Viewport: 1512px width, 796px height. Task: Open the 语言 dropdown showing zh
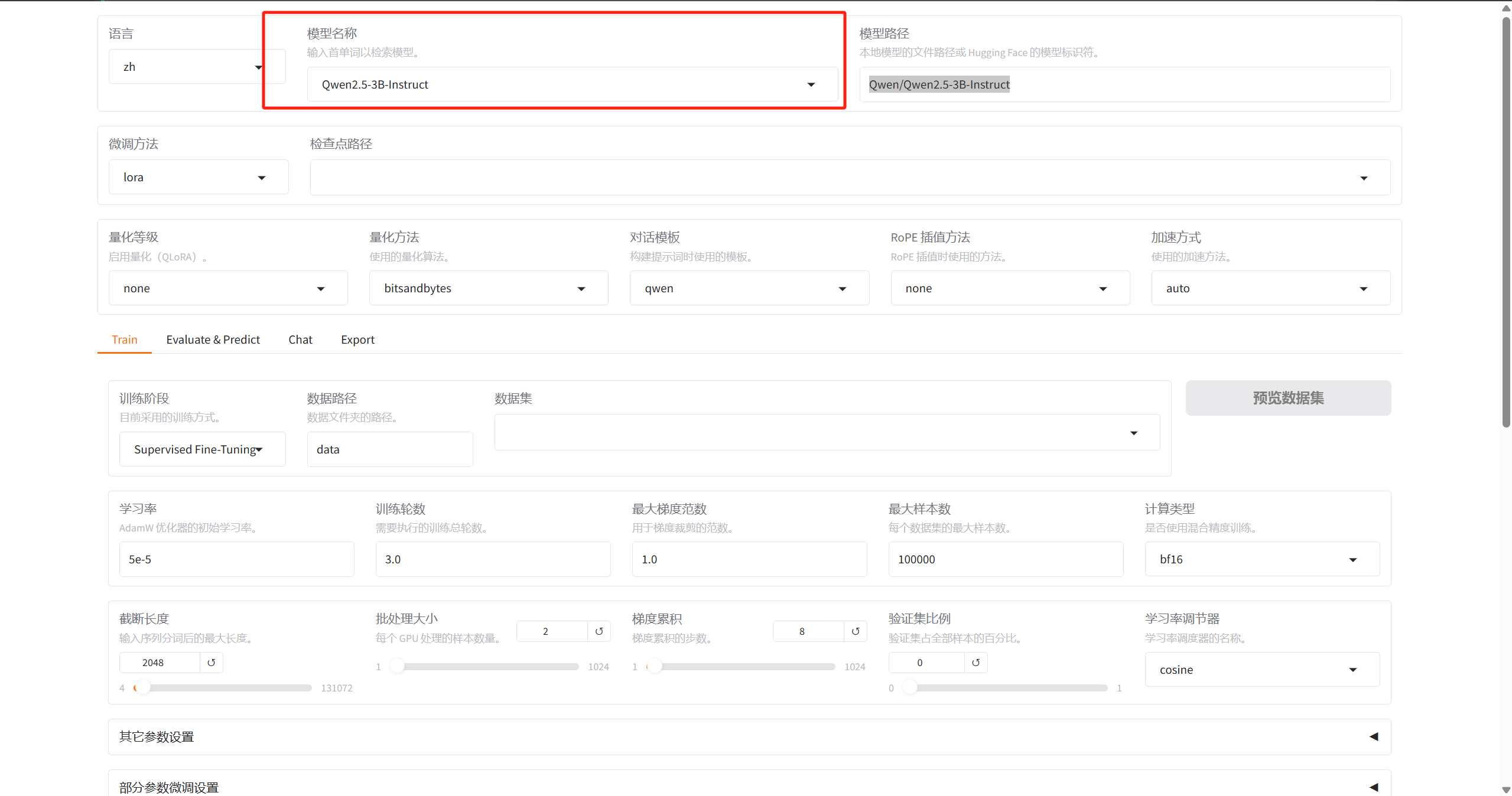point(197,67)
